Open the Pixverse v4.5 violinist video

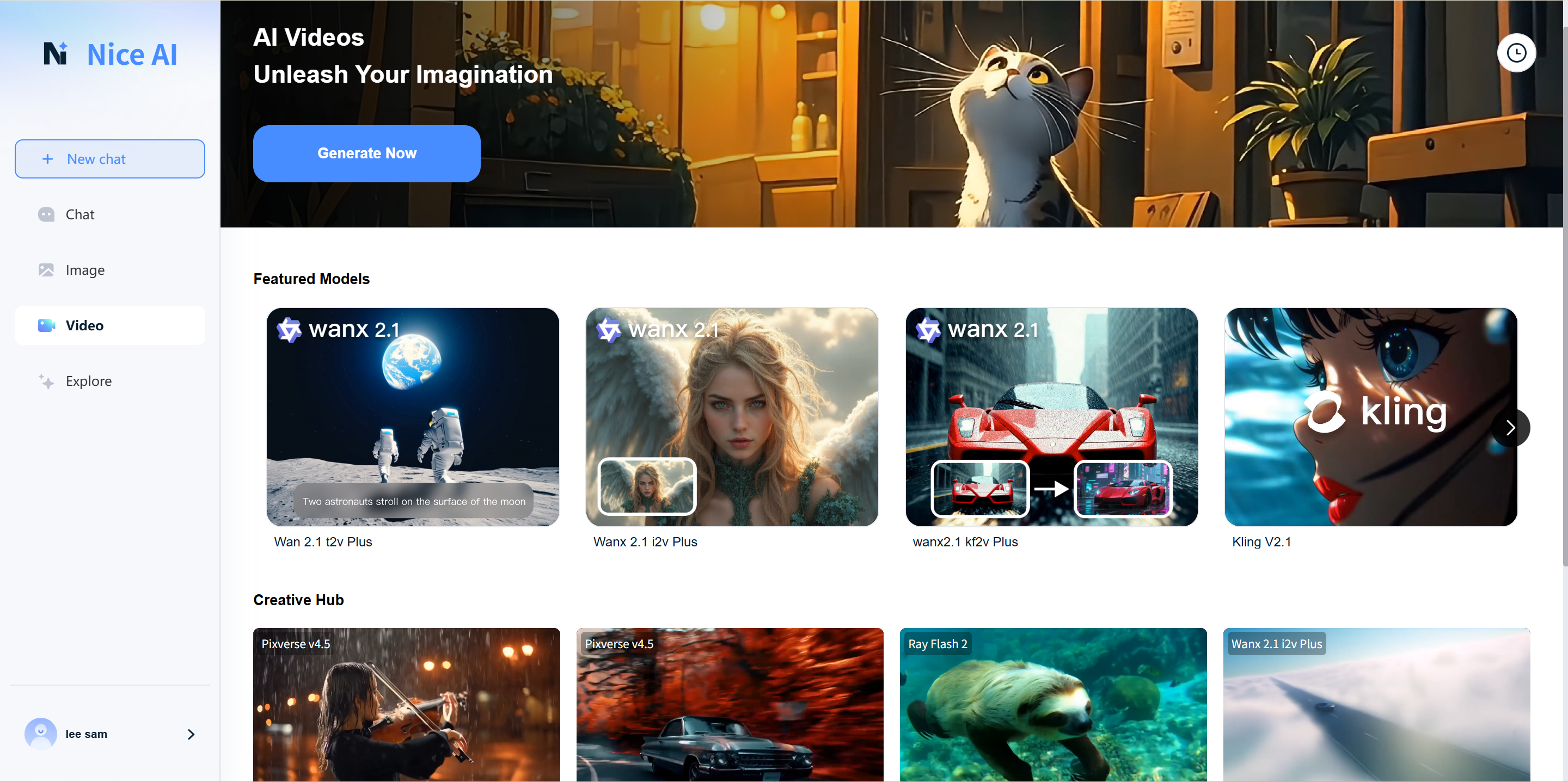click(407, 705)
